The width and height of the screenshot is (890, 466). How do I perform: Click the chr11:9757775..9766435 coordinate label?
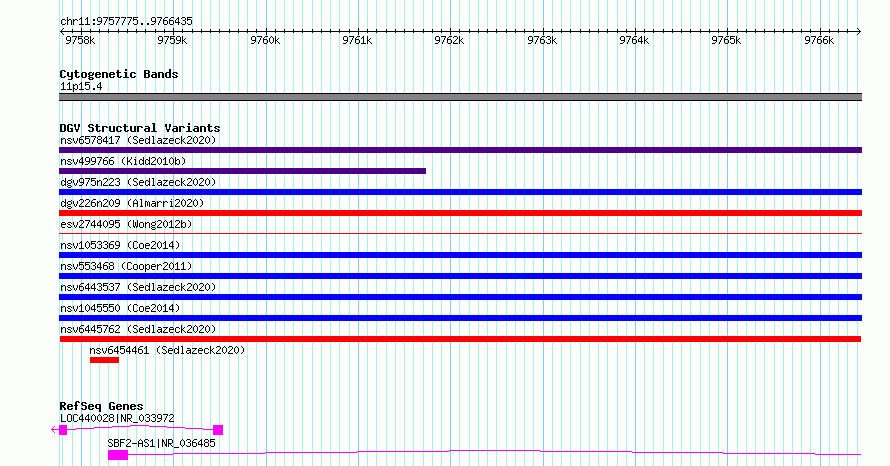(x=126, y=21)
